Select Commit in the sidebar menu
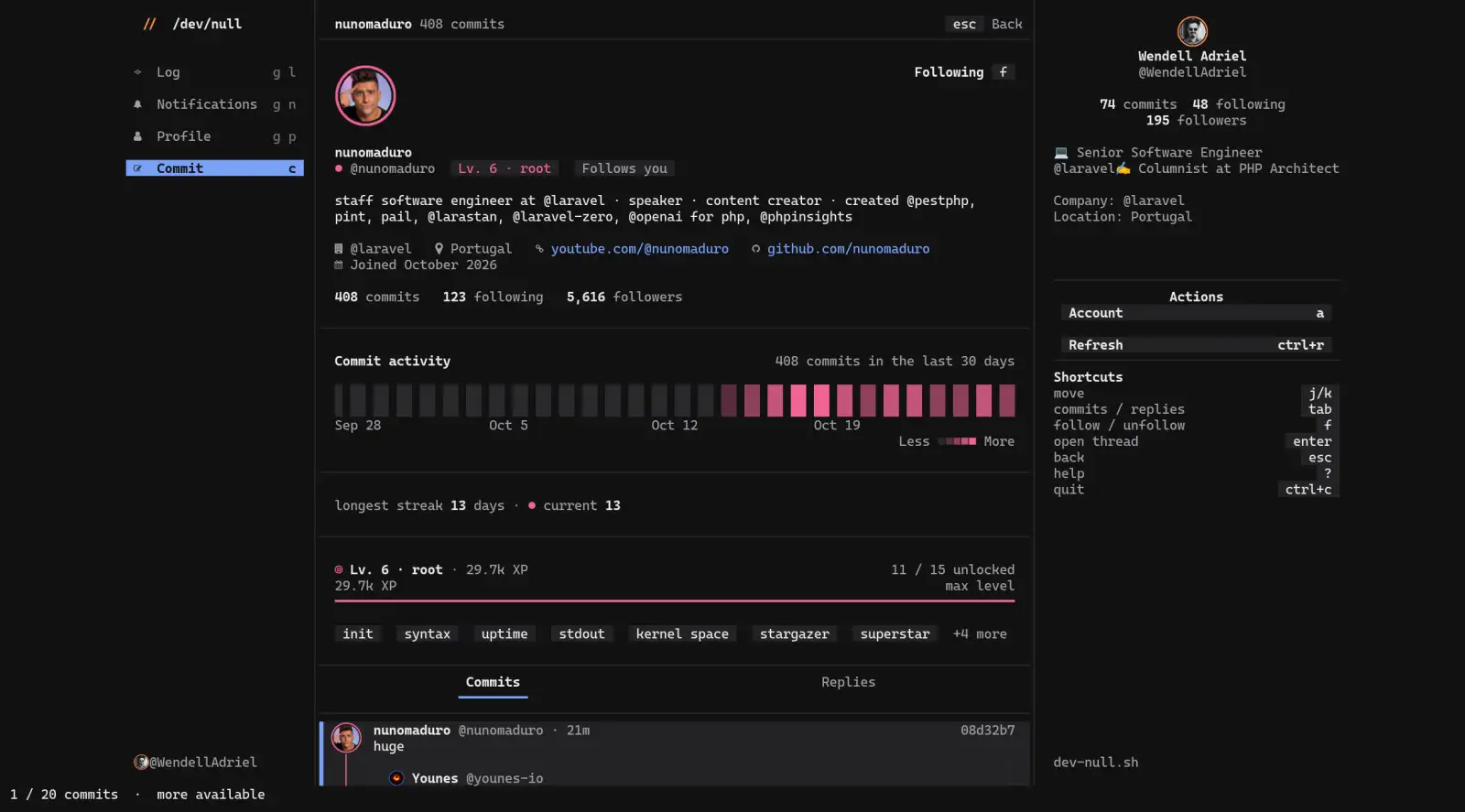1465x812 pixels. coord(214,168)
